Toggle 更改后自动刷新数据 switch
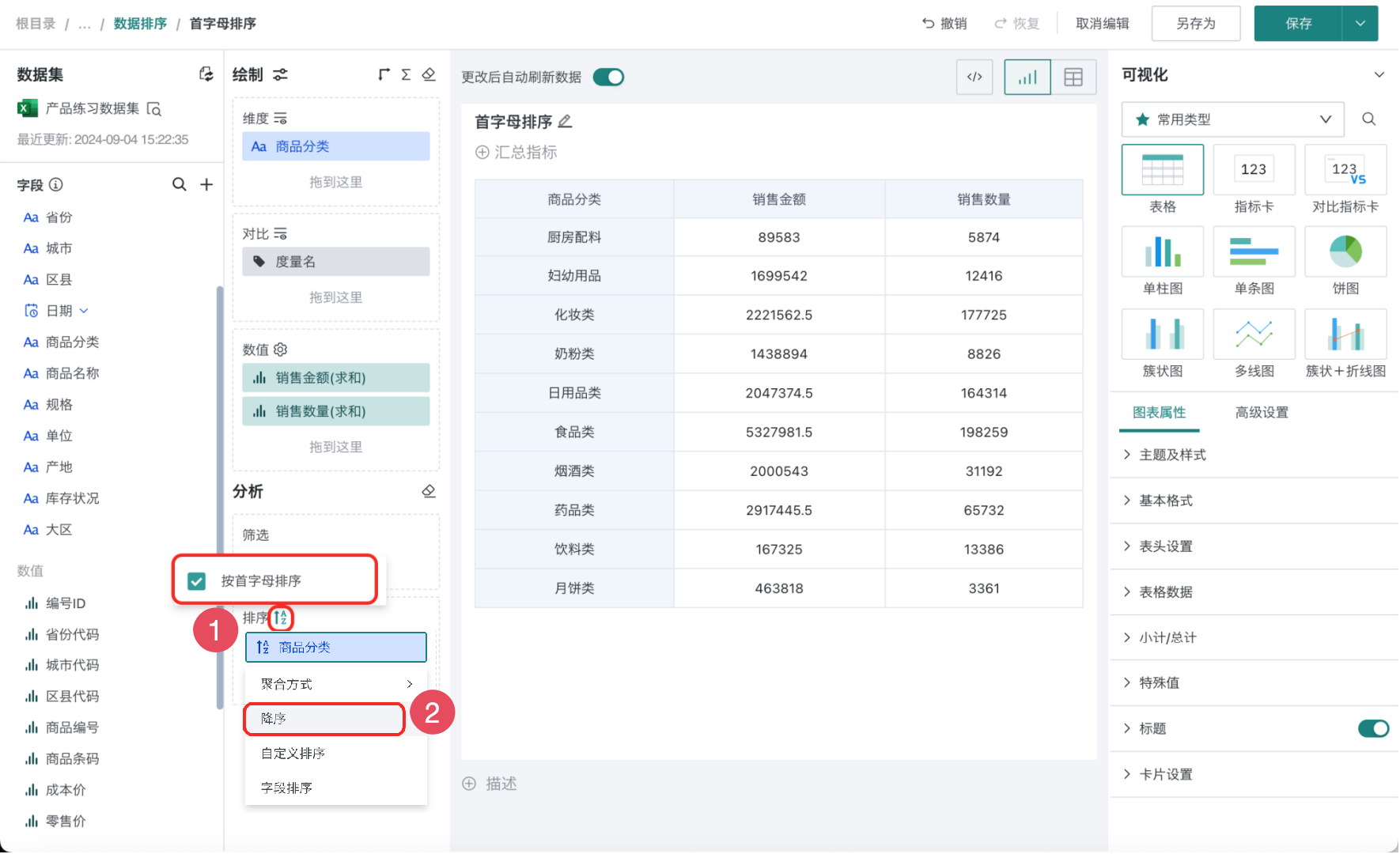Image resolution: width=1400 pixels, height=854 pixels. (608, 77)
